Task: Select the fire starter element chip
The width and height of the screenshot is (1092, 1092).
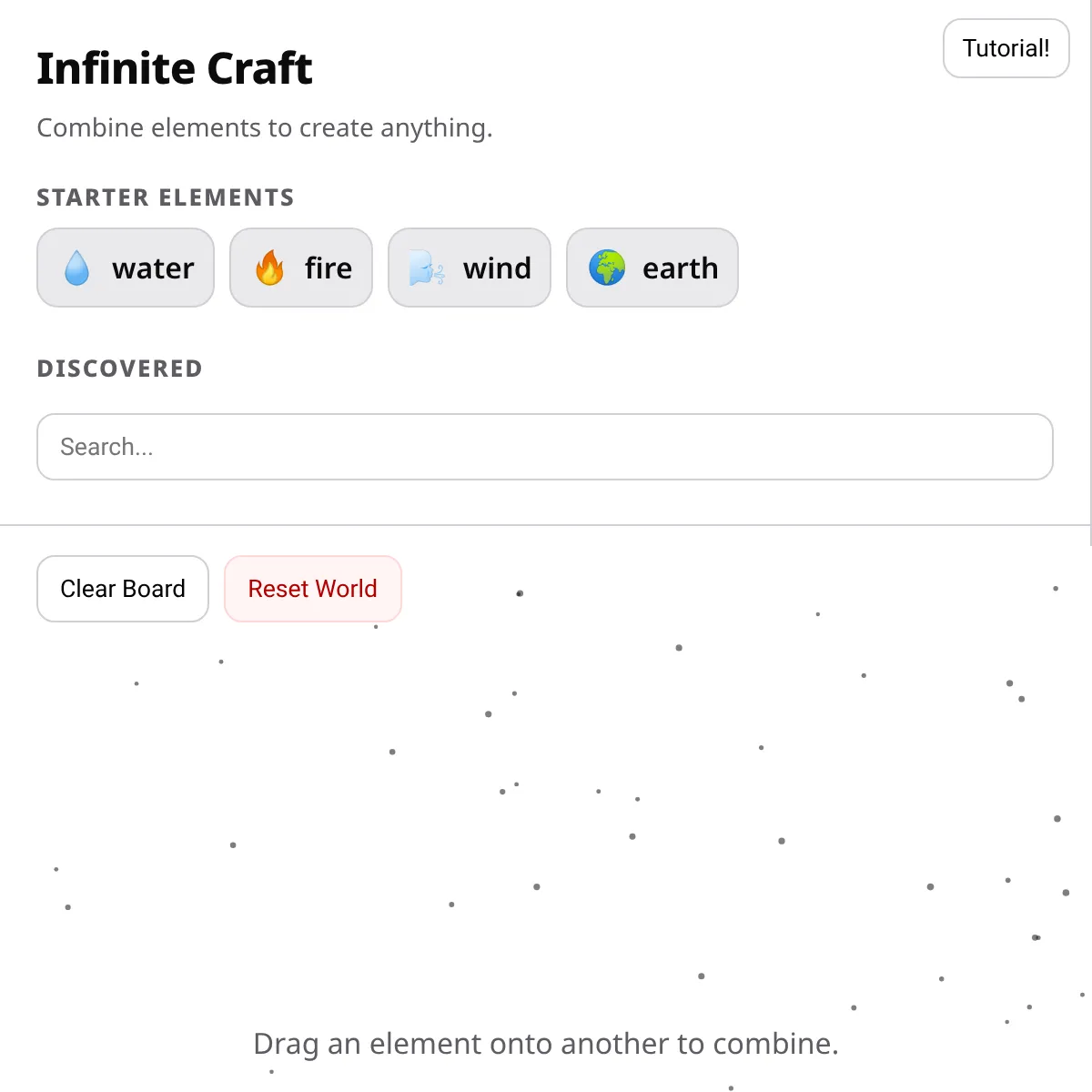Action: 301,268
